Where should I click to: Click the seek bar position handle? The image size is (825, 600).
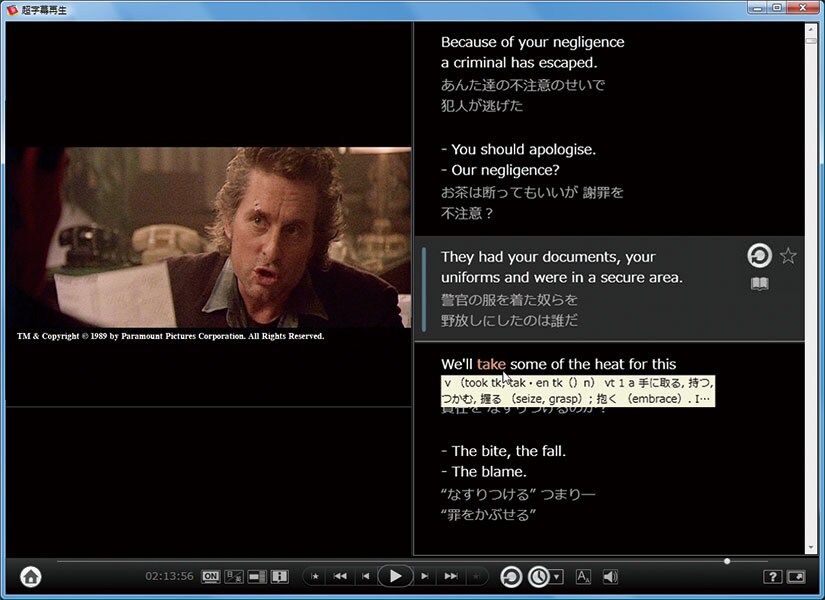pyautogui.click(x=727, y=562)
